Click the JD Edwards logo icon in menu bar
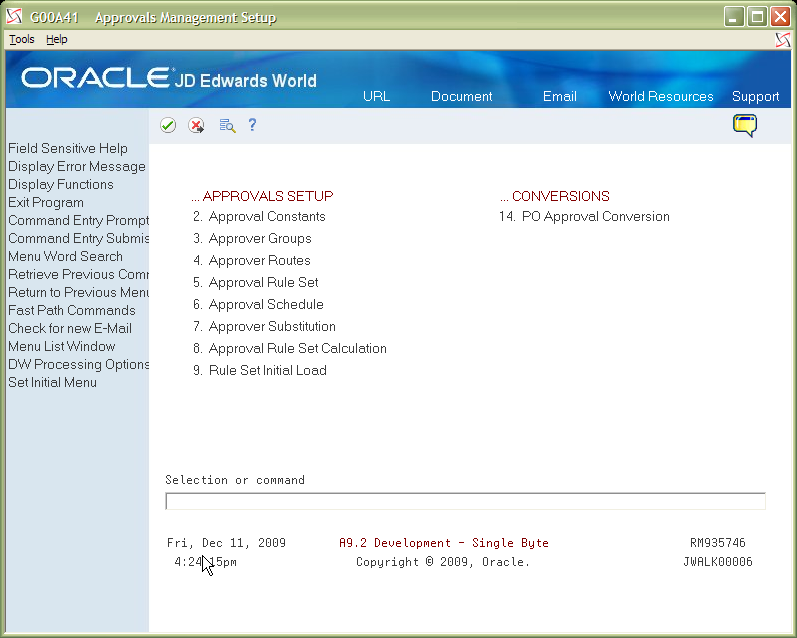 click(783, 40)
